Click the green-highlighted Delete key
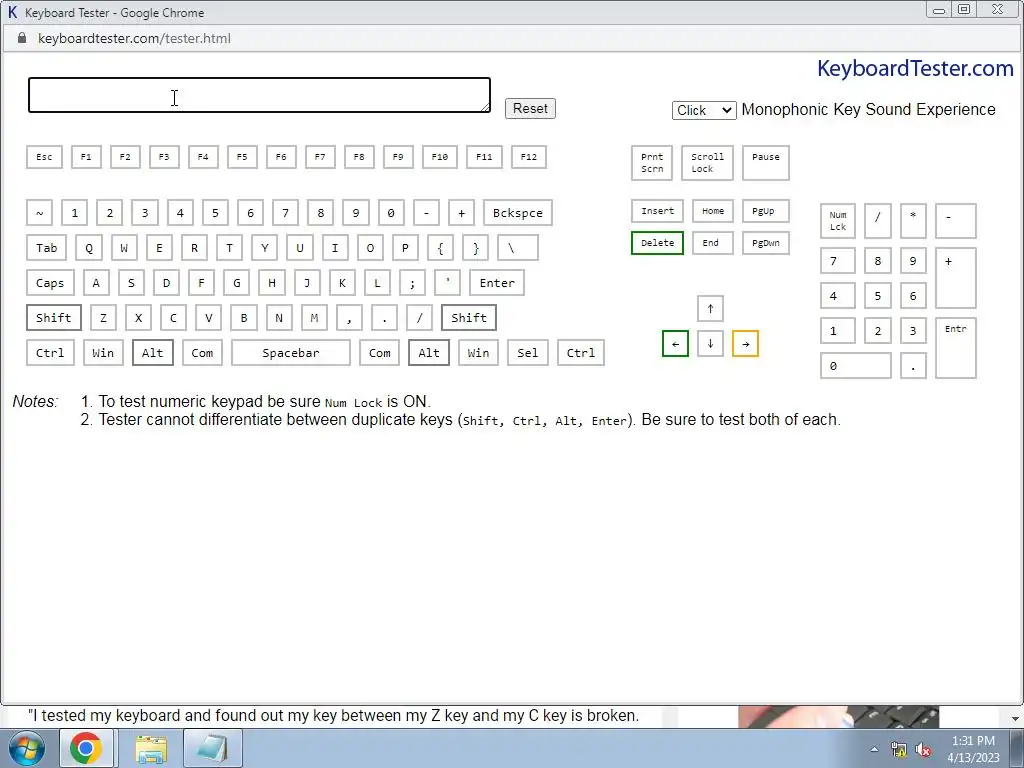1024x768 pixels. pos(658,243)
